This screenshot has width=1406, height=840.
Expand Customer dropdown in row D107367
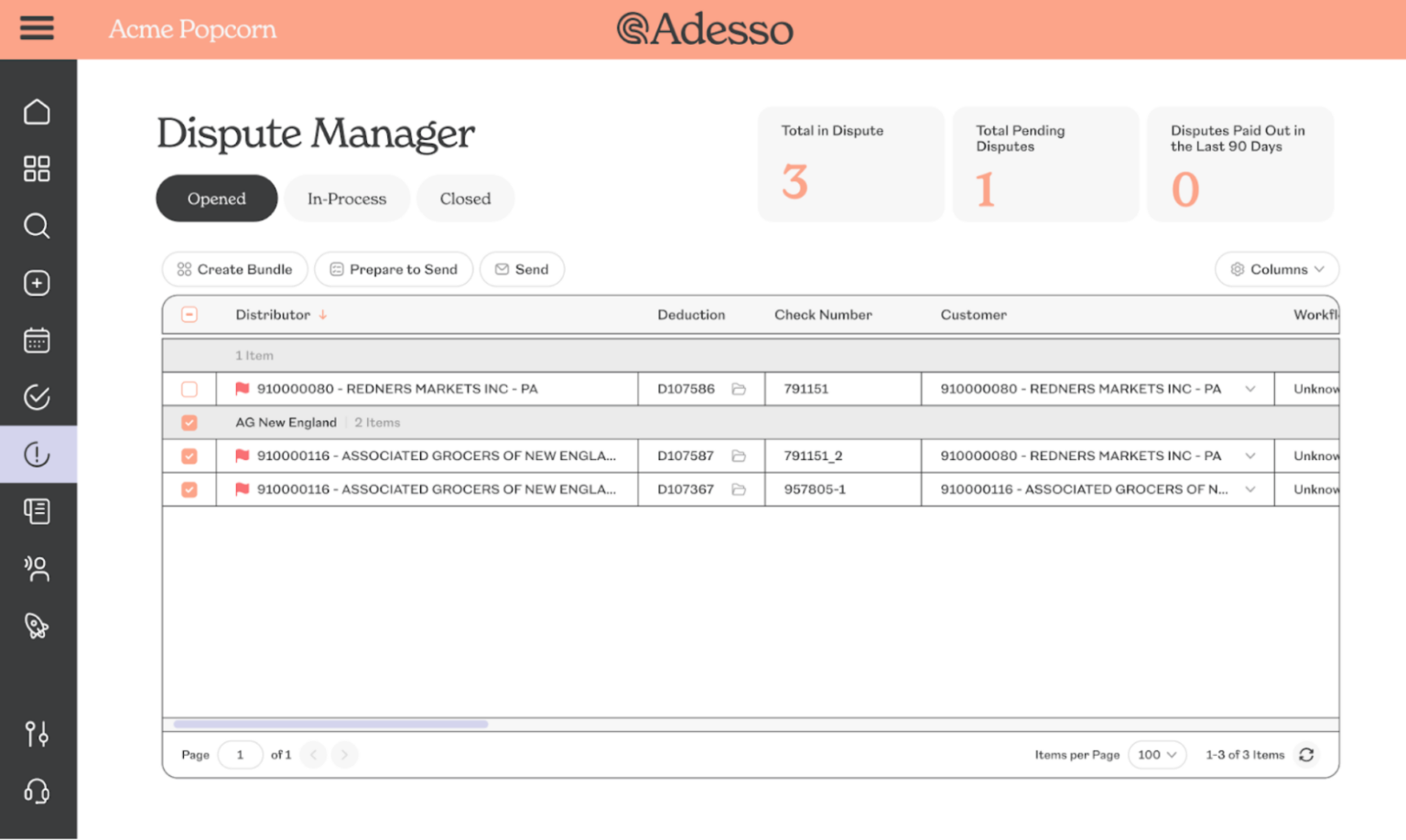[x=1250, y=490]
